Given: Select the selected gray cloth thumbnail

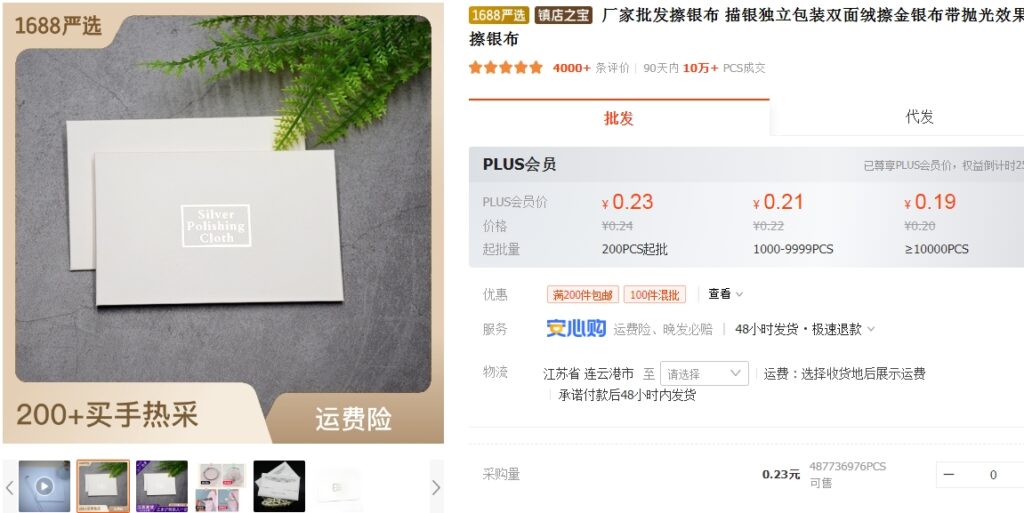Looking at the screenshot, I should 103,486.
